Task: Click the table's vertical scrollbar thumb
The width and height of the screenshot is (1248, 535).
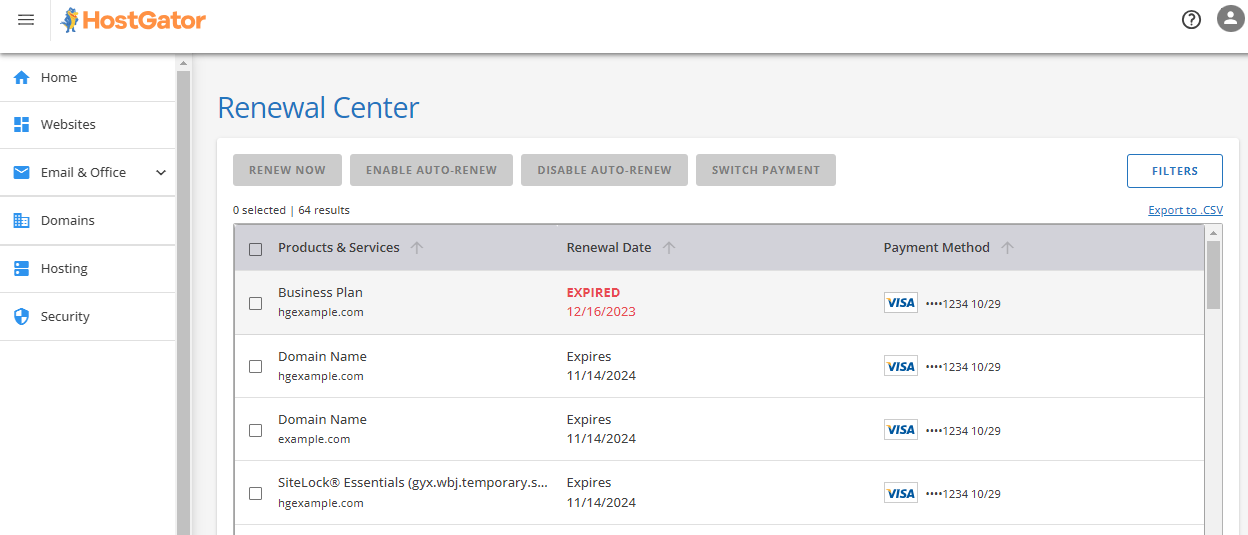Action: (x=1214, y=275)
